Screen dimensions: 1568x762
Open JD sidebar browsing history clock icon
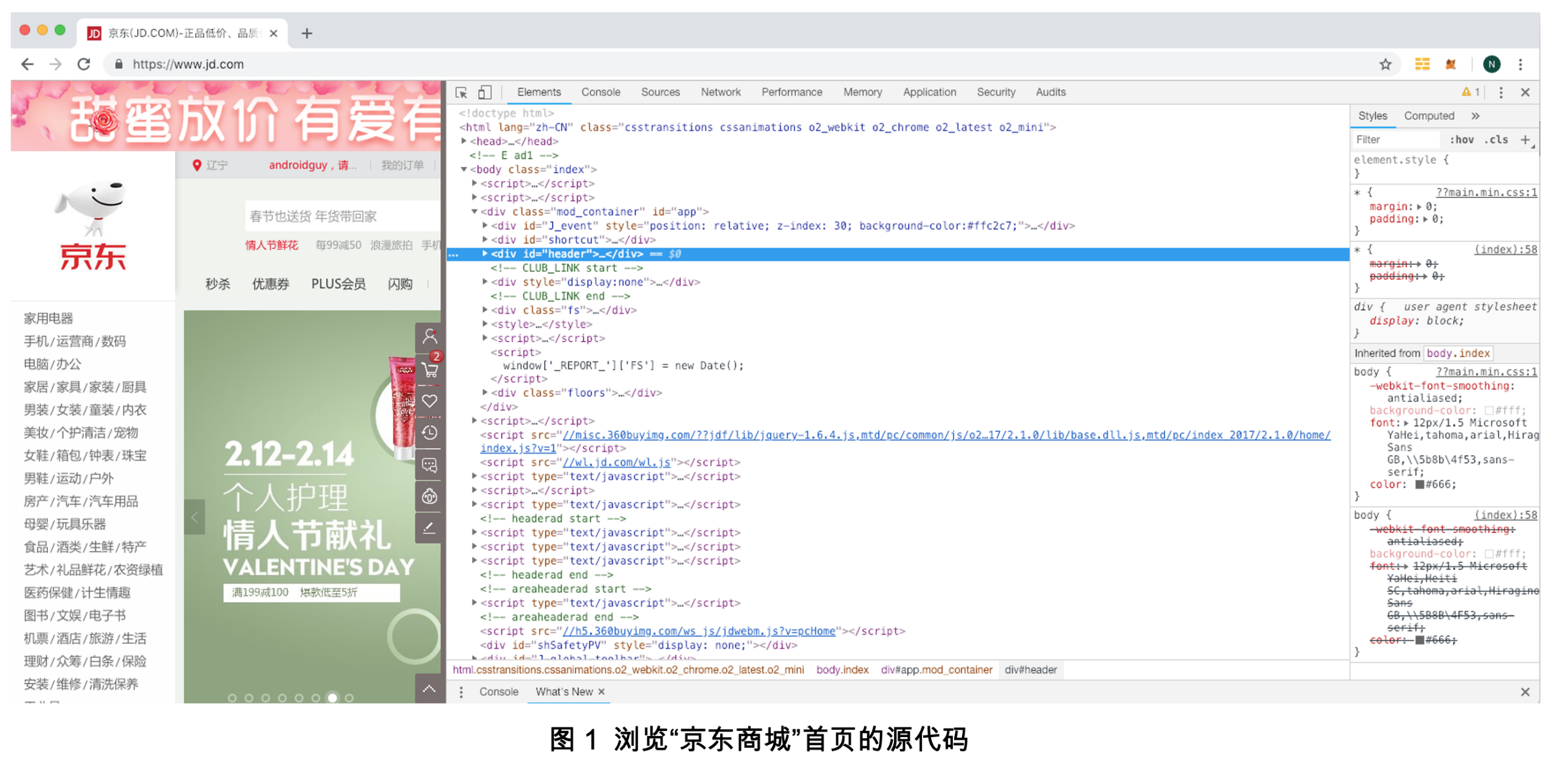(430, 433)
